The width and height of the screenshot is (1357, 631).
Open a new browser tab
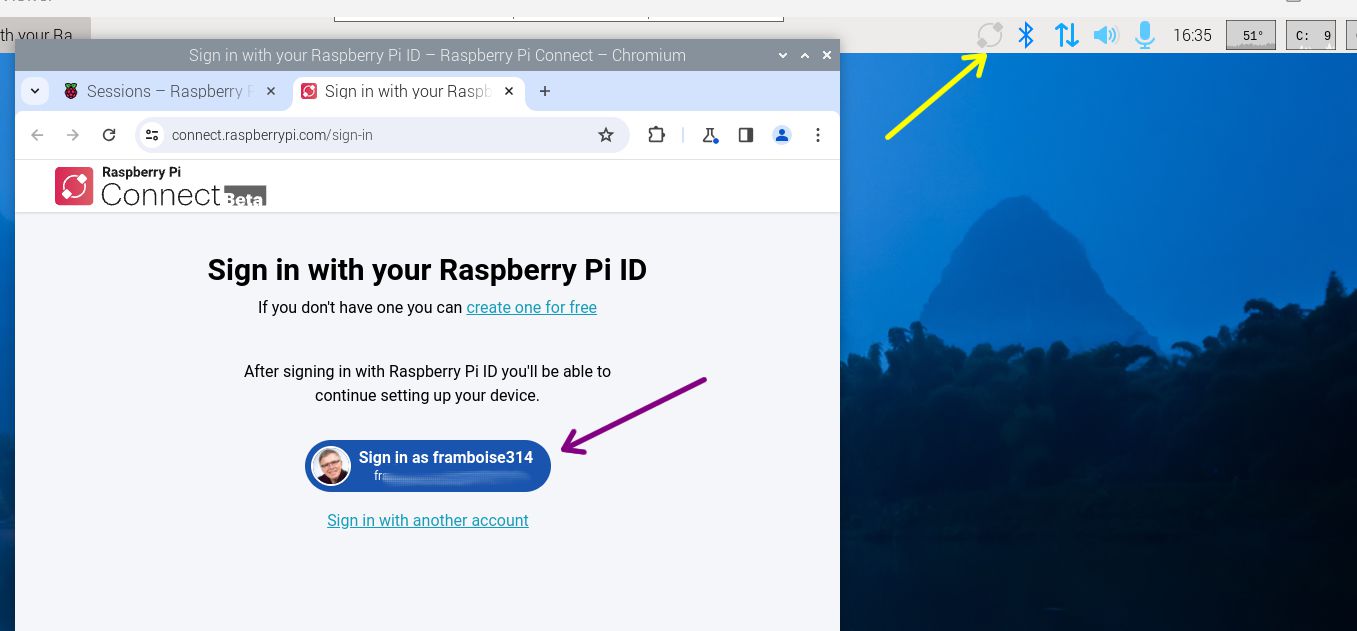(545, 91)
